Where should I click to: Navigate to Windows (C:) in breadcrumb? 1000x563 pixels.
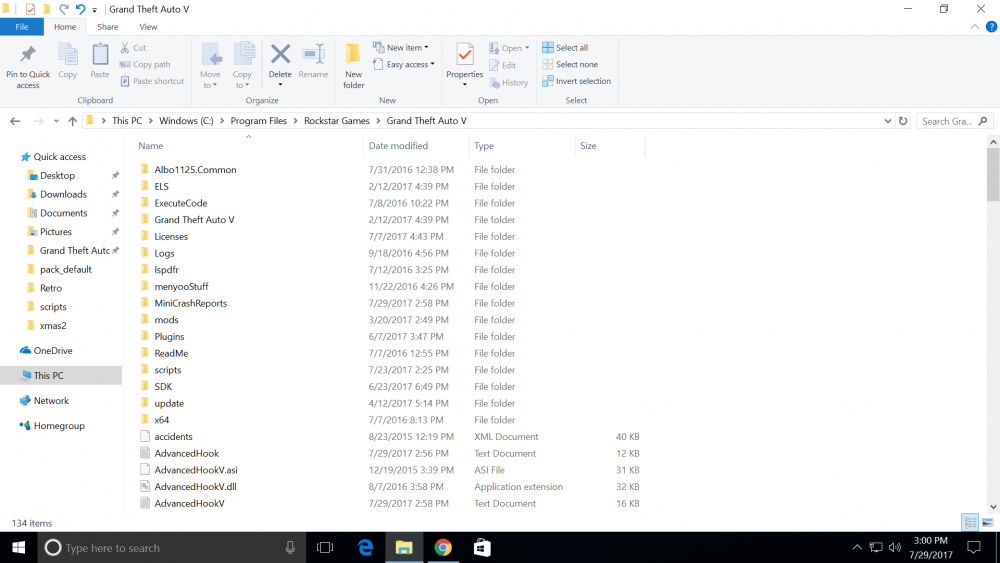pos(186,121)
